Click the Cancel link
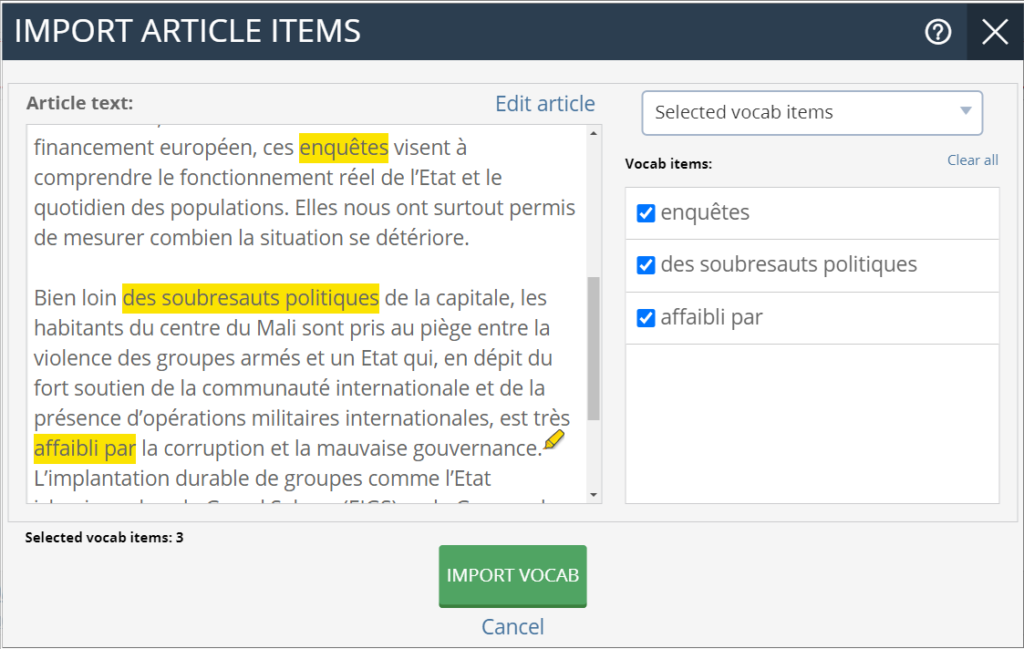Image resolution: width=1024 pixels, height=649 pixels. tap(512, 627)
